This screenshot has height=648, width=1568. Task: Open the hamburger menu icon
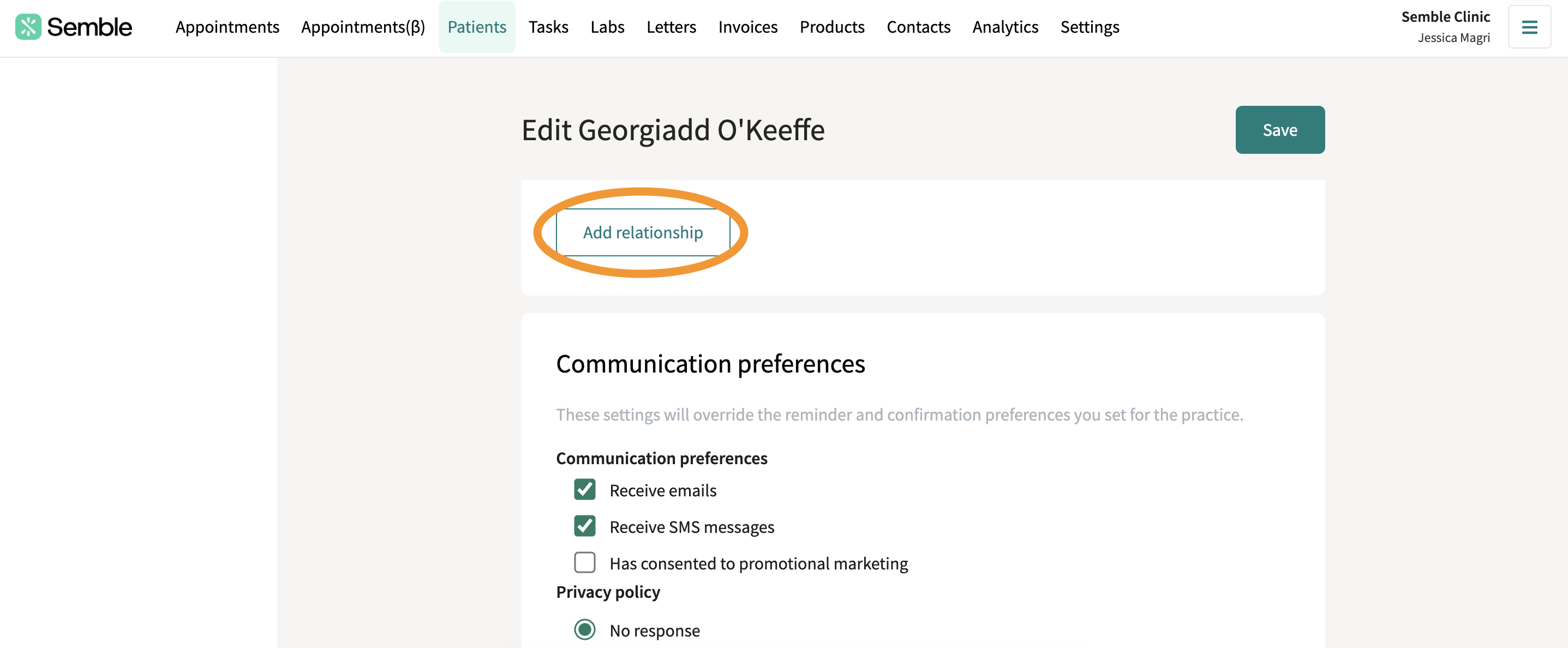pos(1529,27)
